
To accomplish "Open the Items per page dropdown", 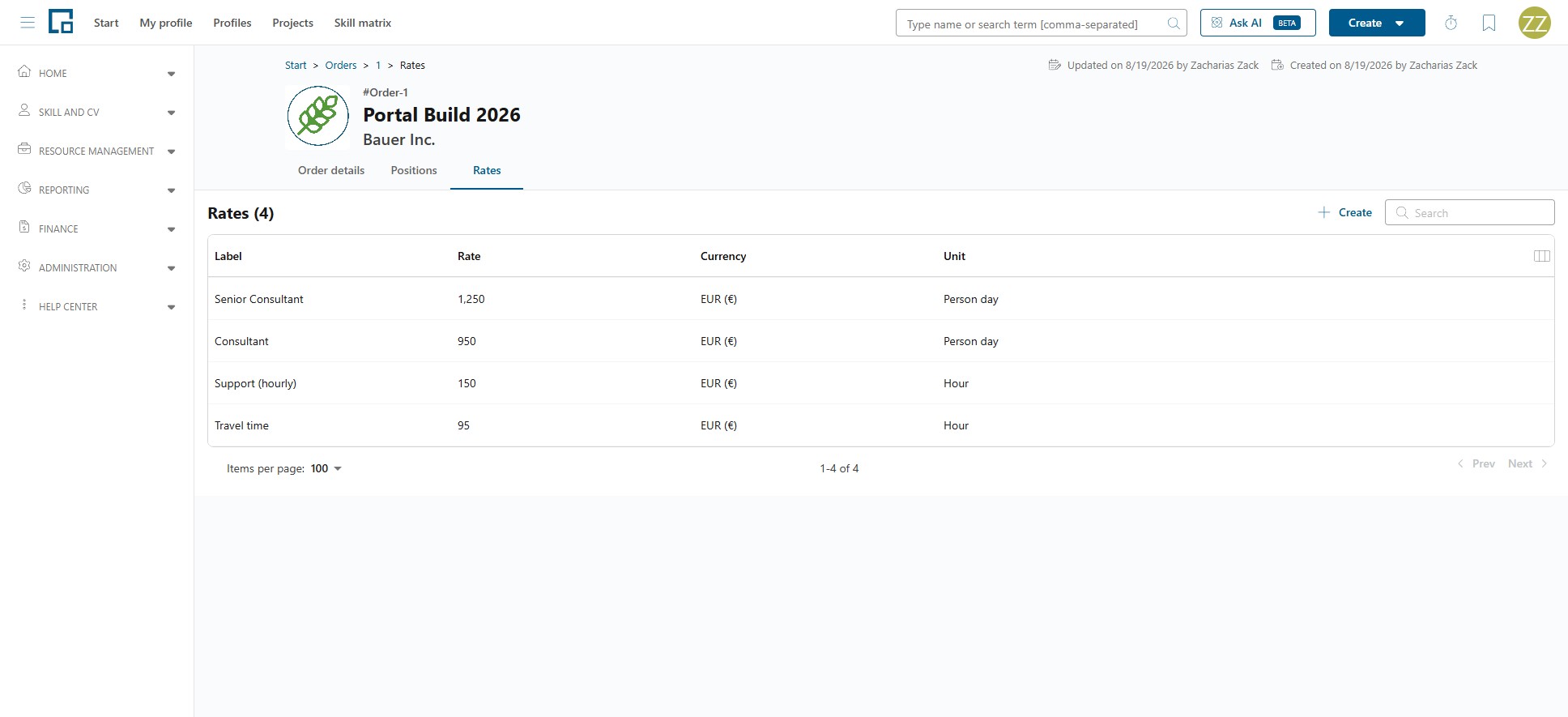I will point(326,468).
